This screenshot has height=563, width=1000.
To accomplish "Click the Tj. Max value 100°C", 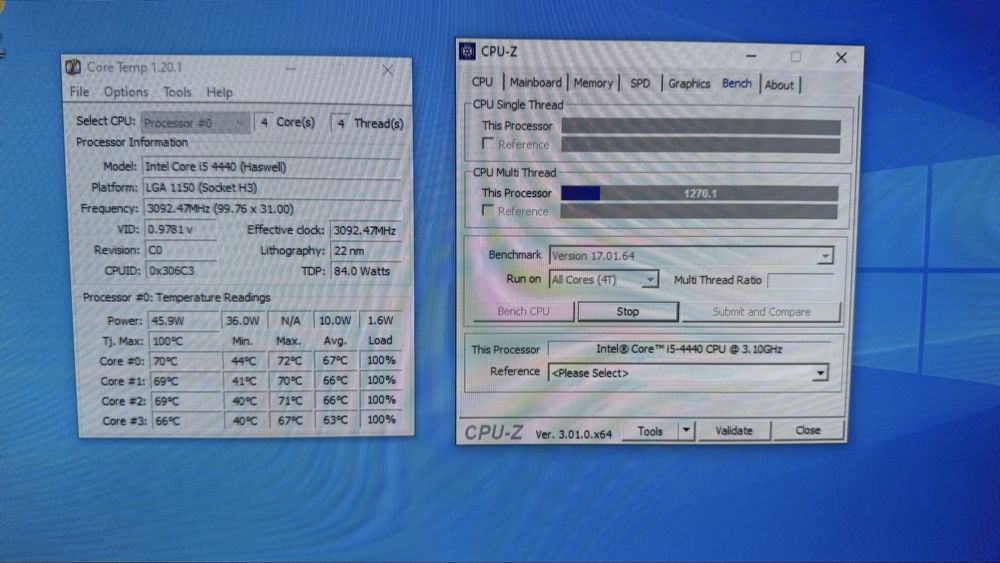I will [183, 341].
